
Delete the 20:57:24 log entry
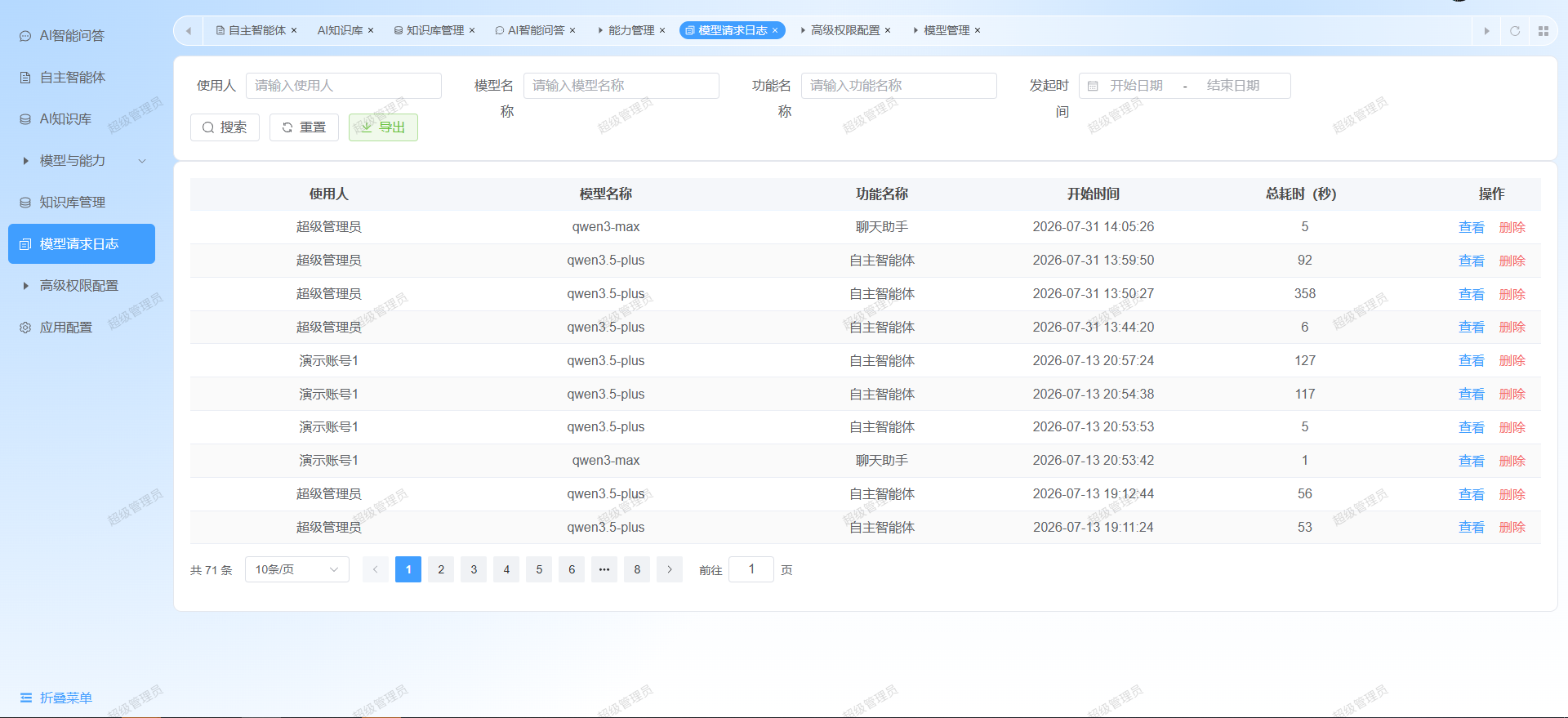pos(1512,361)
